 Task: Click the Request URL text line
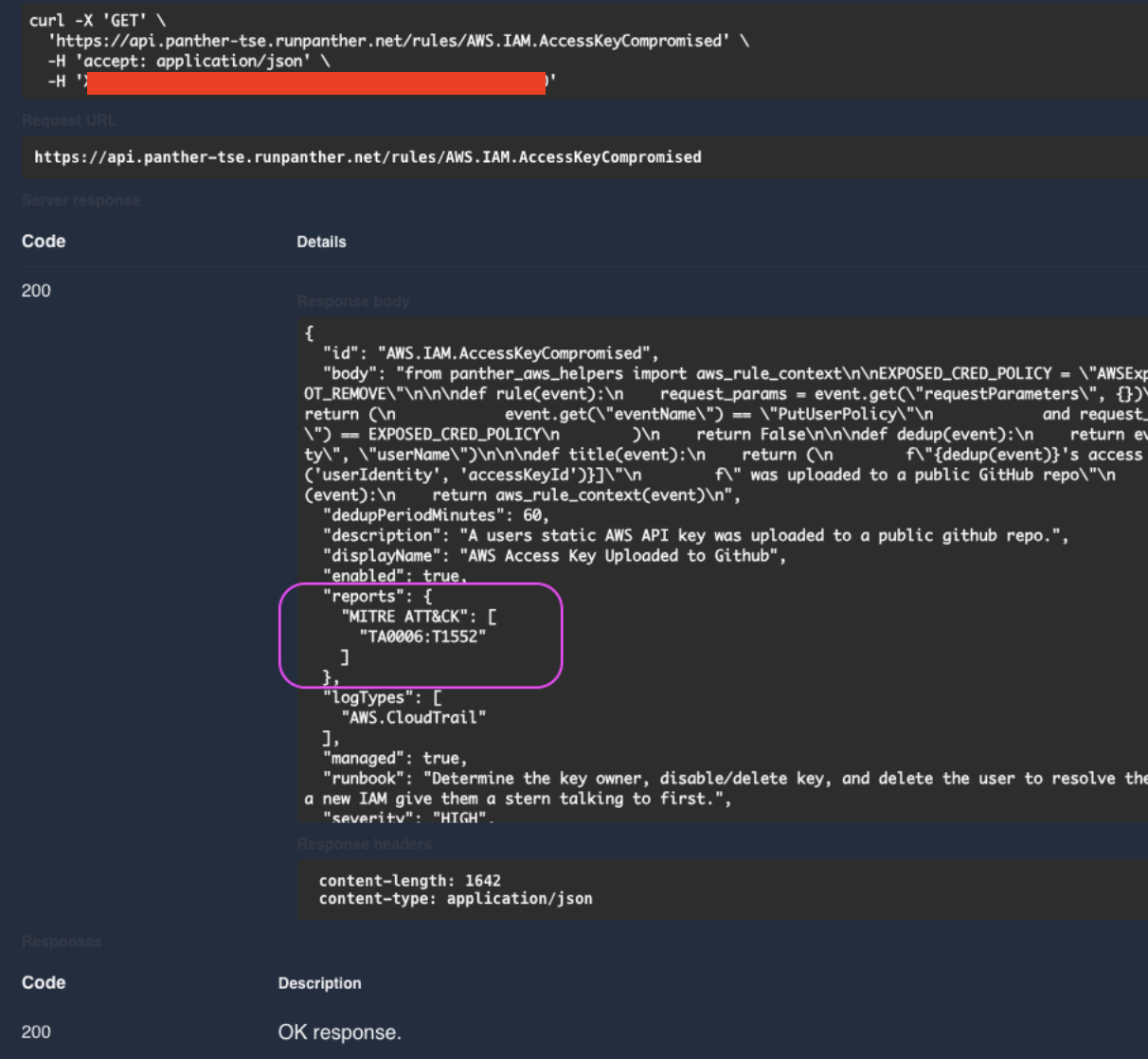tap(368, 157)
